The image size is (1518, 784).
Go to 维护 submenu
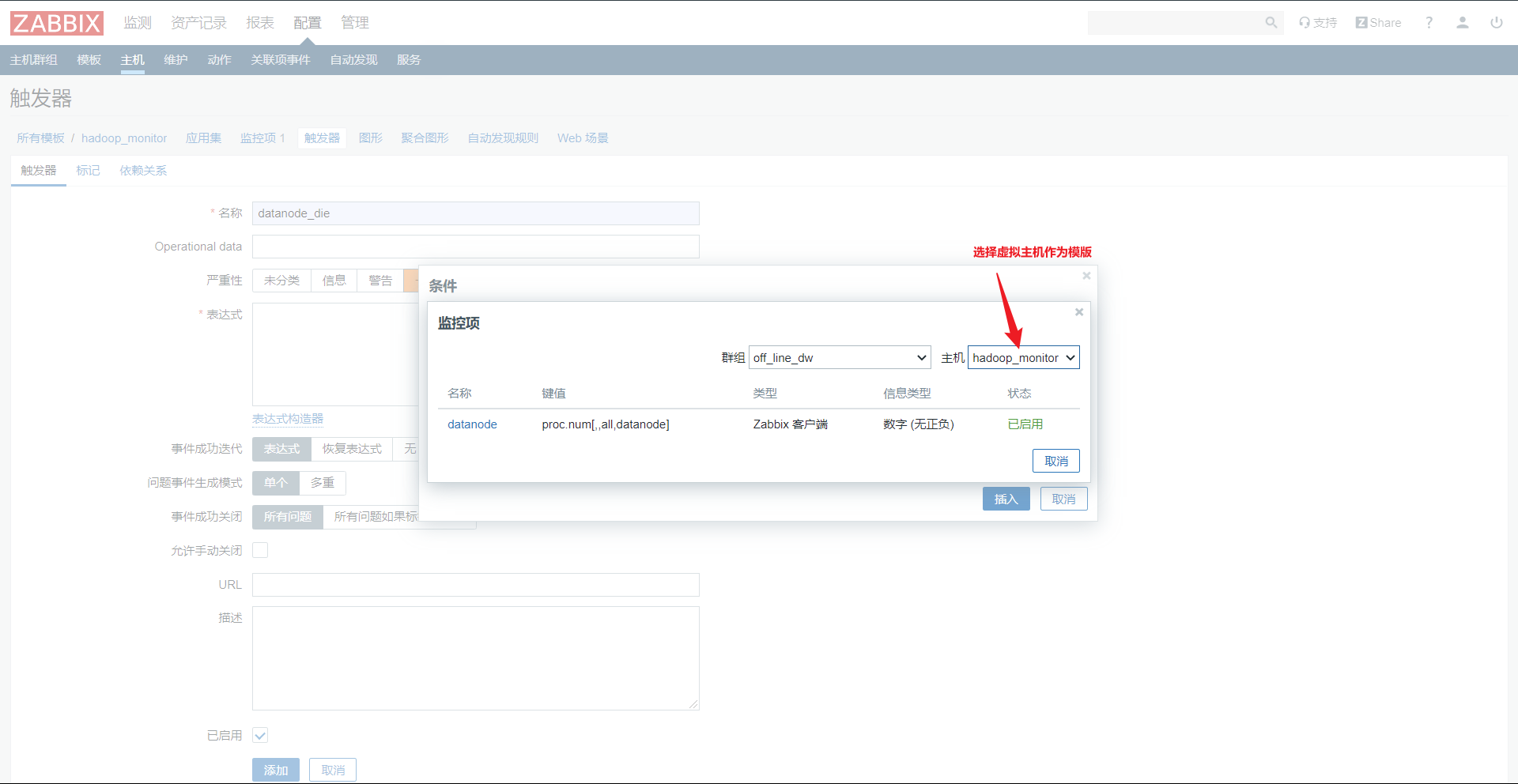click(x=176, y=60)
